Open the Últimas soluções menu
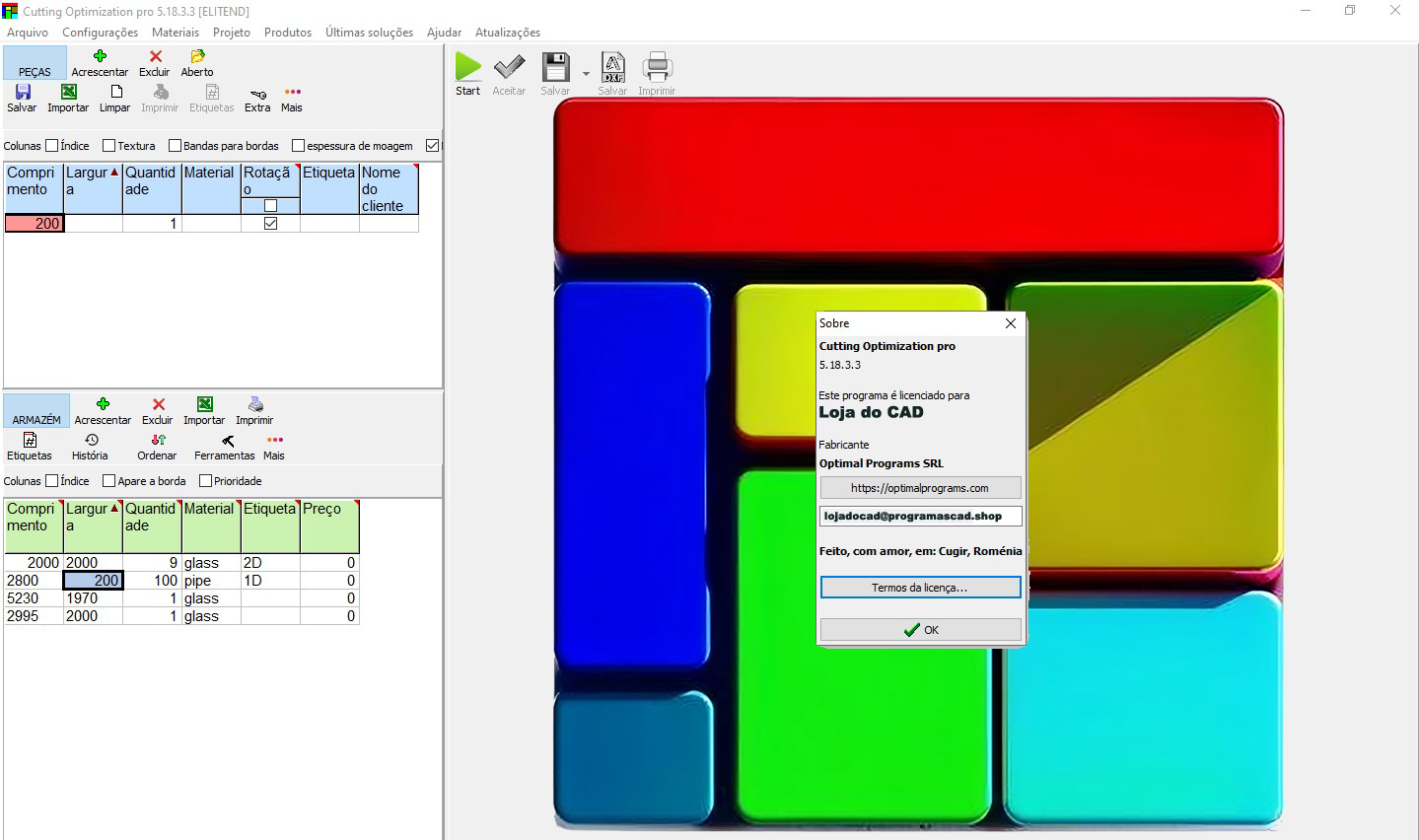 point(369,33)
